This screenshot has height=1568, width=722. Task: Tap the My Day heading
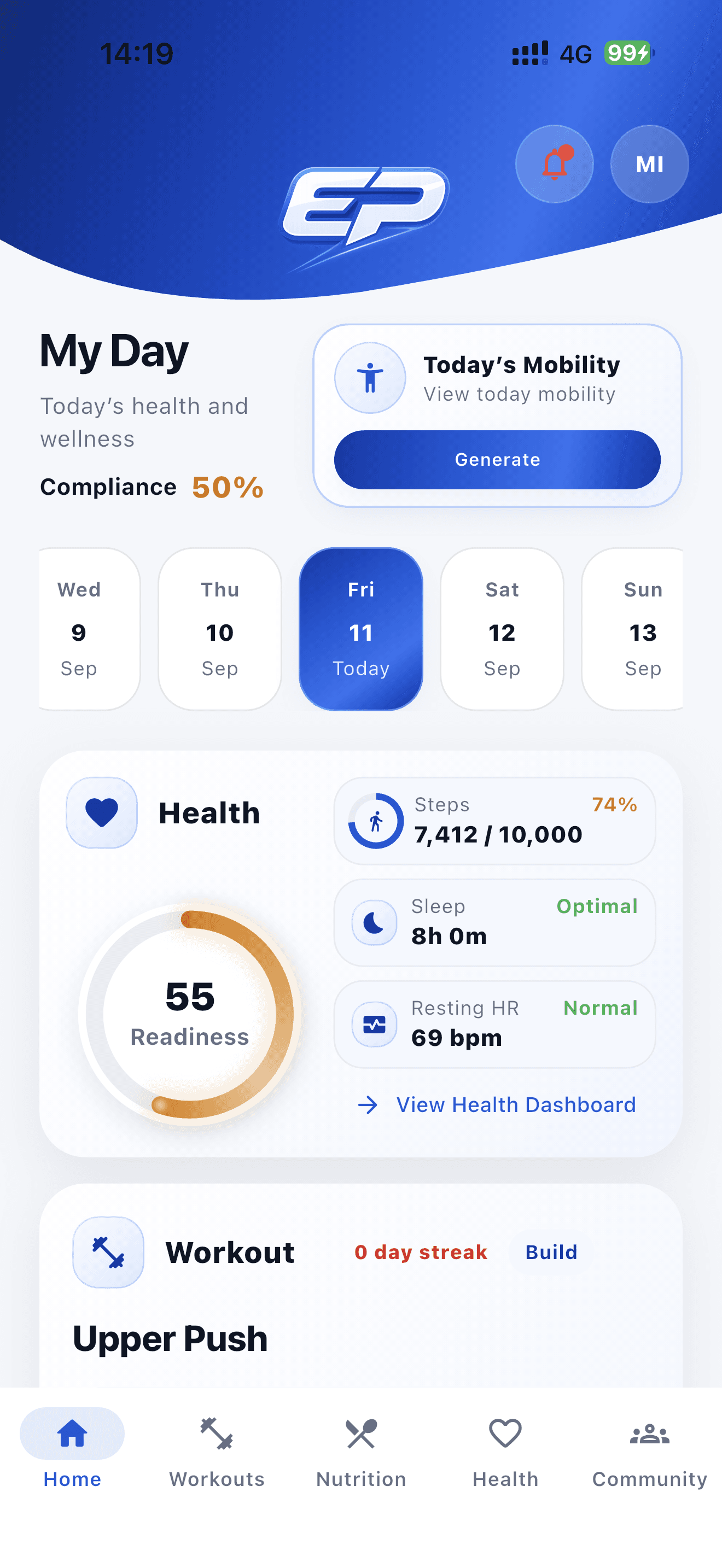click(114, 351)
